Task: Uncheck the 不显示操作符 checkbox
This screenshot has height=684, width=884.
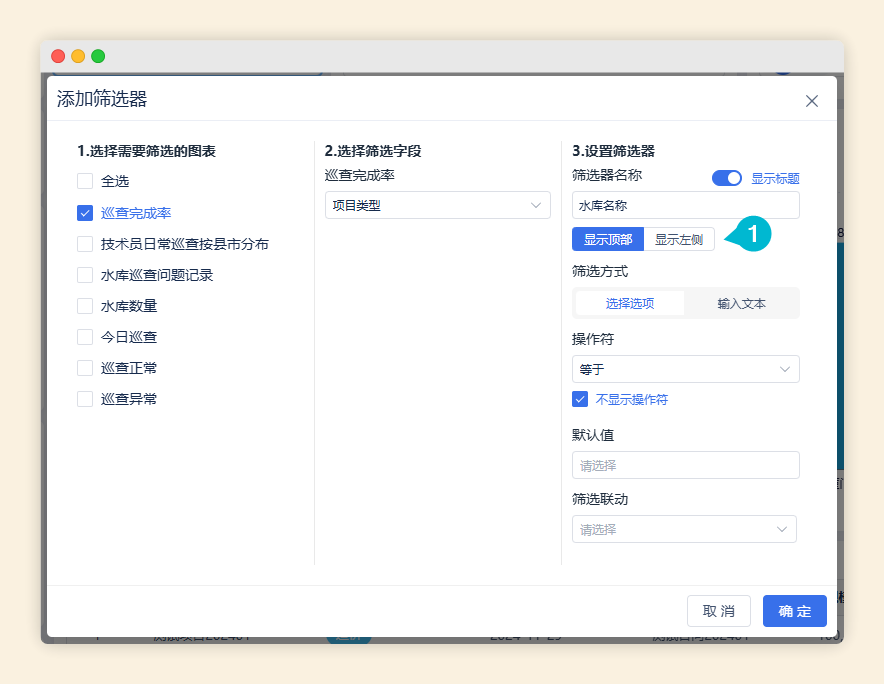Action: [580, 399]
